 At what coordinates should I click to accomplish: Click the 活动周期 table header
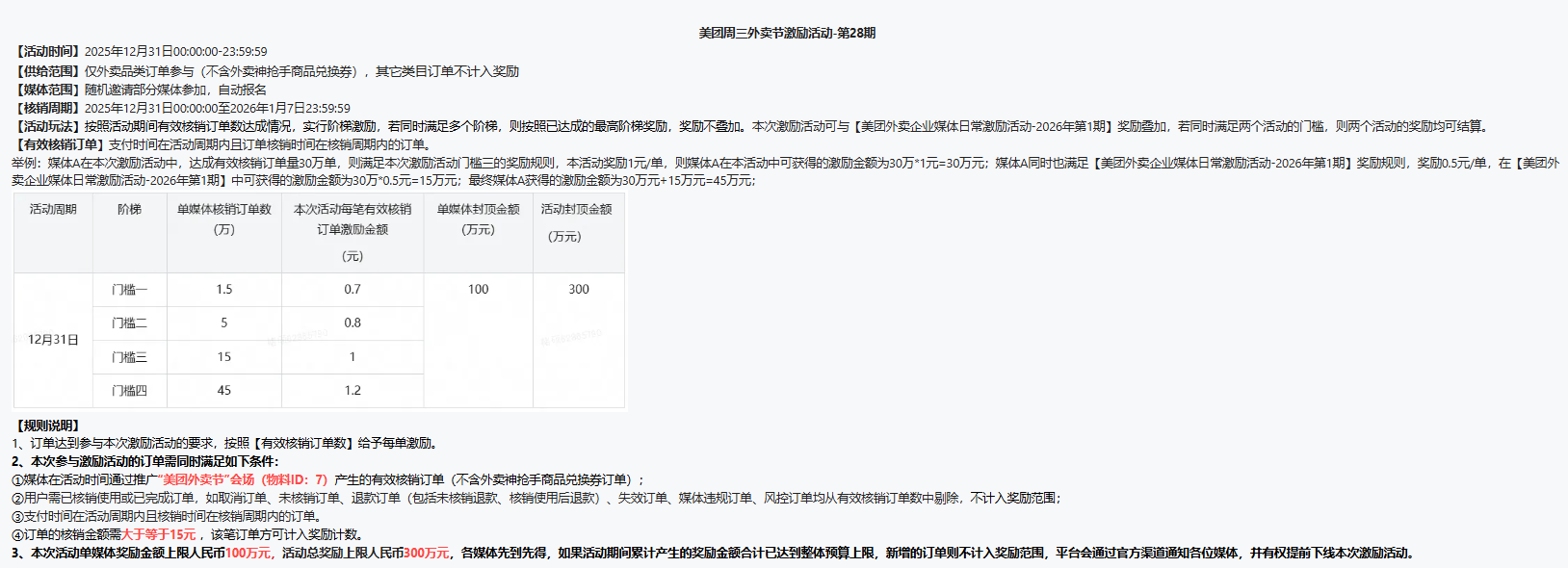53,210
